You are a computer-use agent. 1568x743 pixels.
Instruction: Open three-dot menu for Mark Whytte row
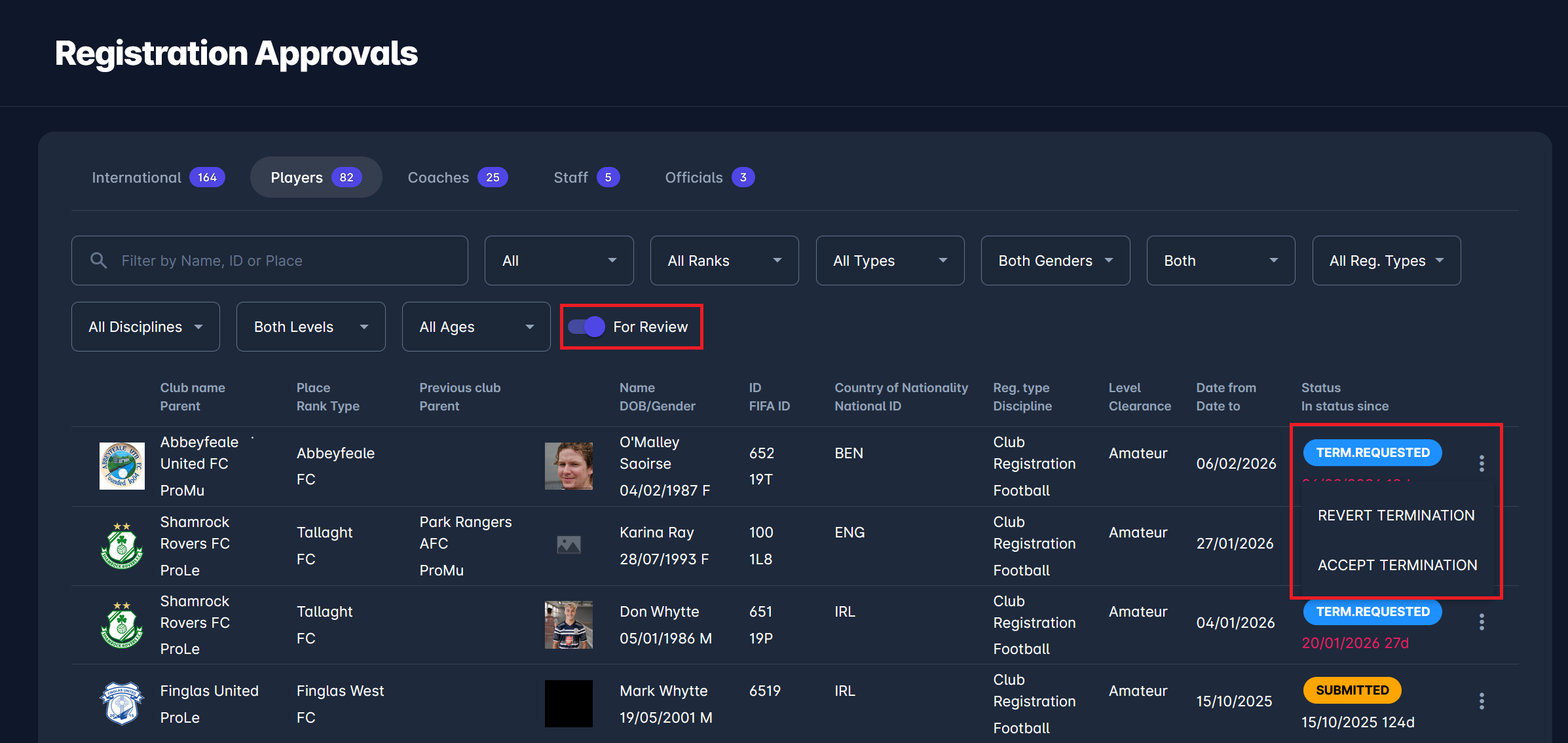click(x=1481, y=701)
